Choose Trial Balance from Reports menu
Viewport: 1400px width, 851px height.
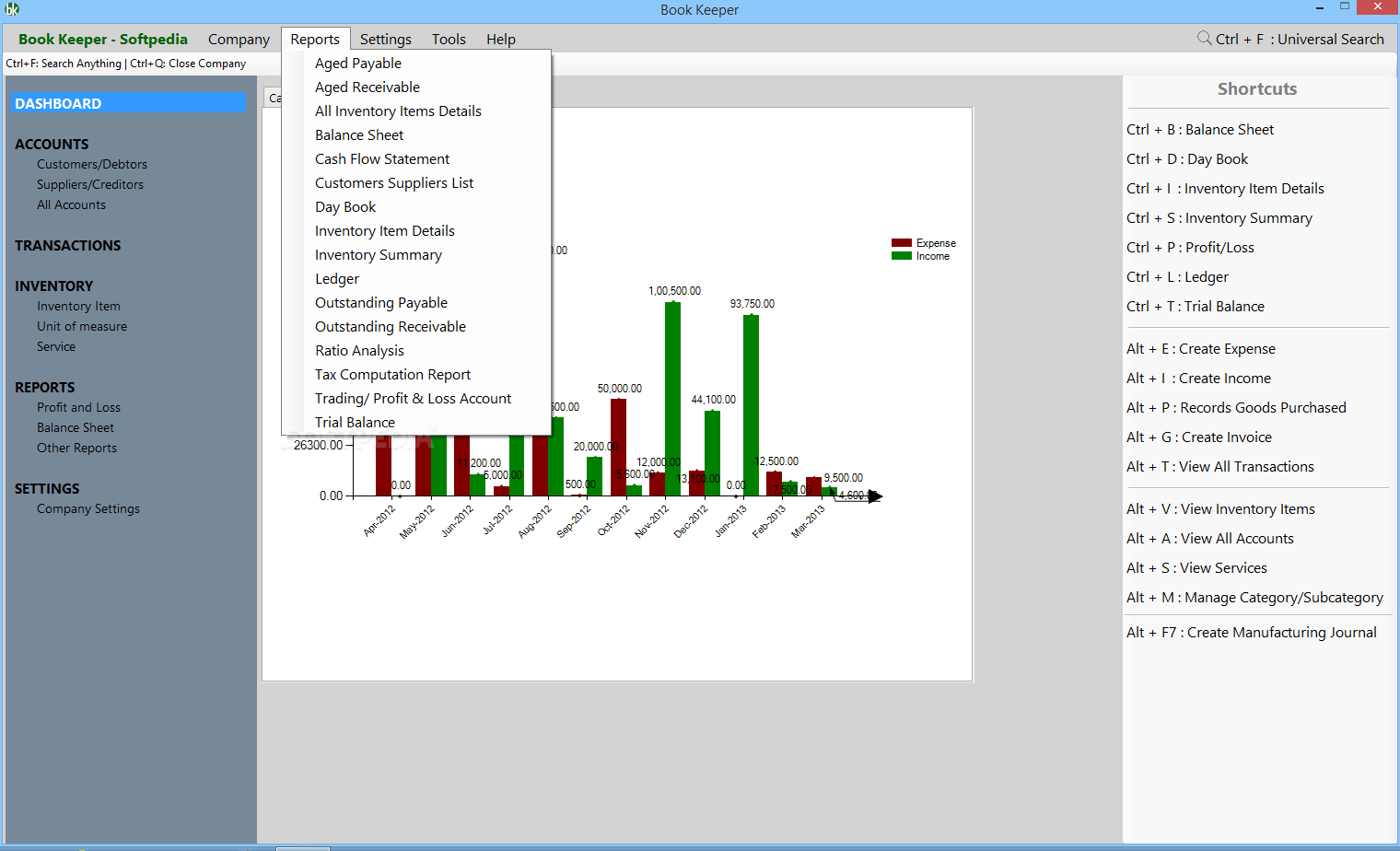pyautogui.click(x=355, y=422)
